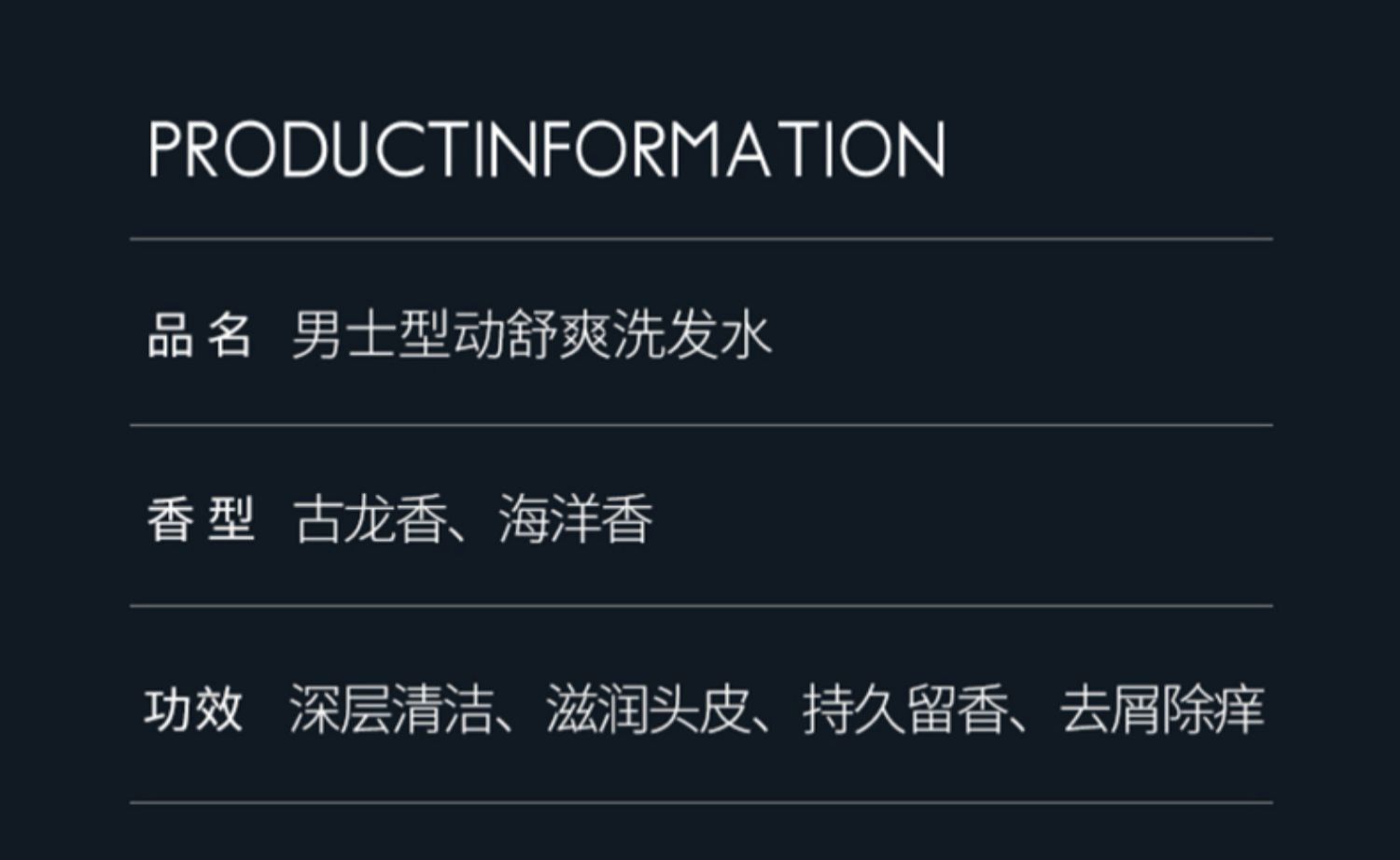The image size is (1400, 860).
Task: Click the 洗发水 text in product name
Action: [x=693, y=335]
